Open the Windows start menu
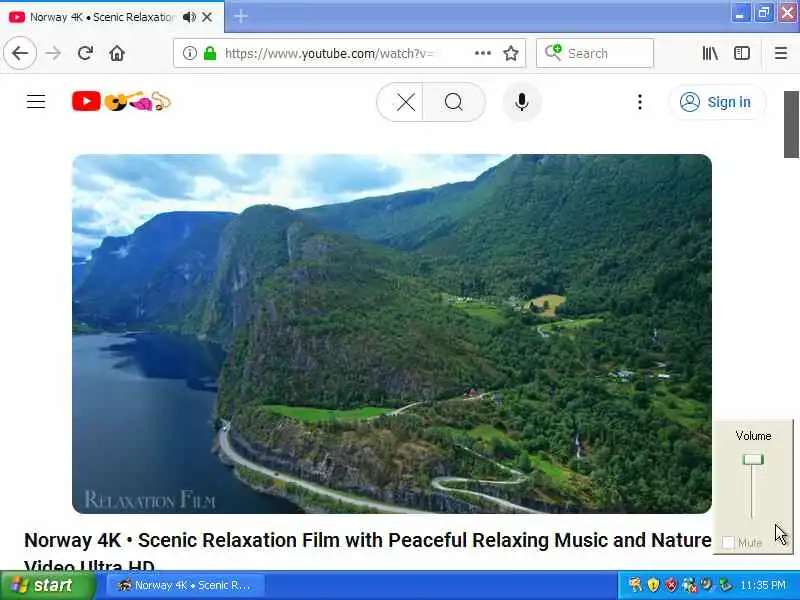800x600 pixels. (47, 585)
